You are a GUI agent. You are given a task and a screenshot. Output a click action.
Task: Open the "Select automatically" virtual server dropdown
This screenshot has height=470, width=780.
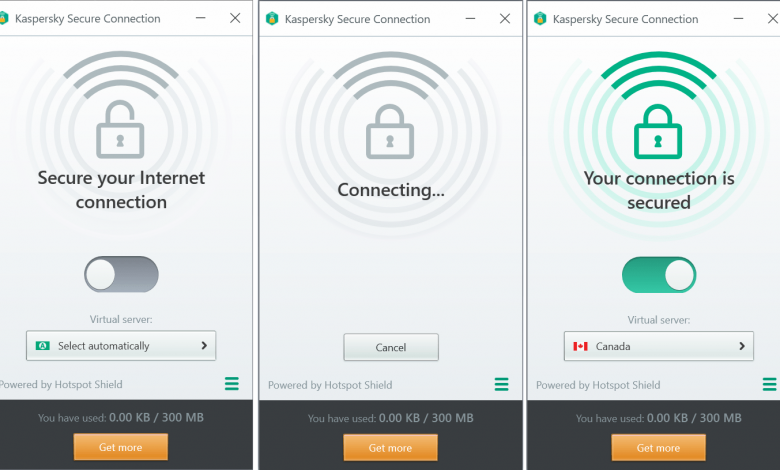pyautogui.click(x=121, y=346)
